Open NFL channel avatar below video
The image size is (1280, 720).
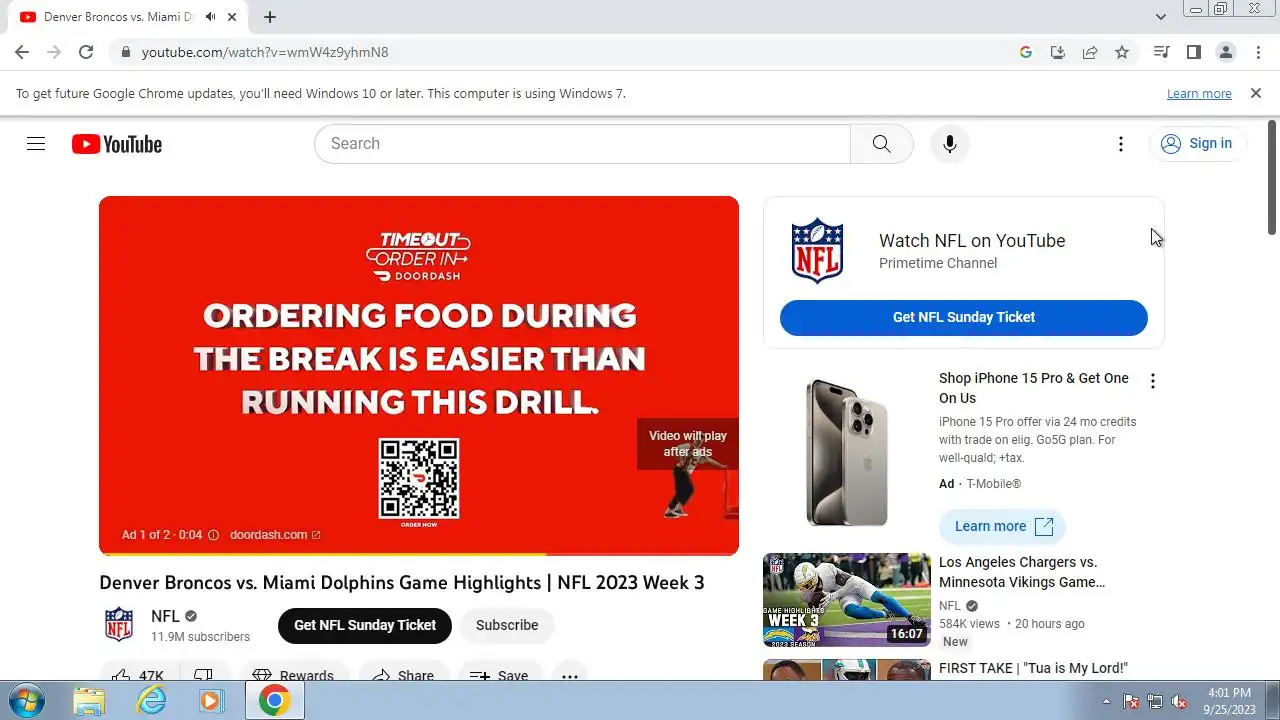point(119,625)
